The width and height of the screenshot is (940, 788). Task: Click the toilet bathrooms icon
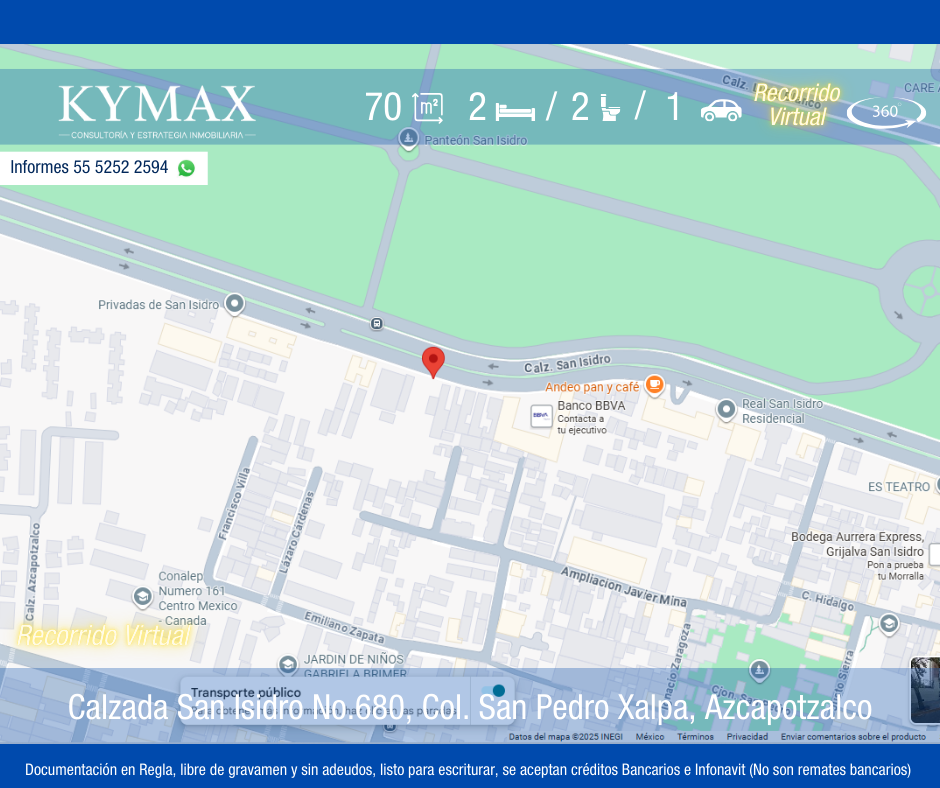pyautogui.click(x=610, y=108)
